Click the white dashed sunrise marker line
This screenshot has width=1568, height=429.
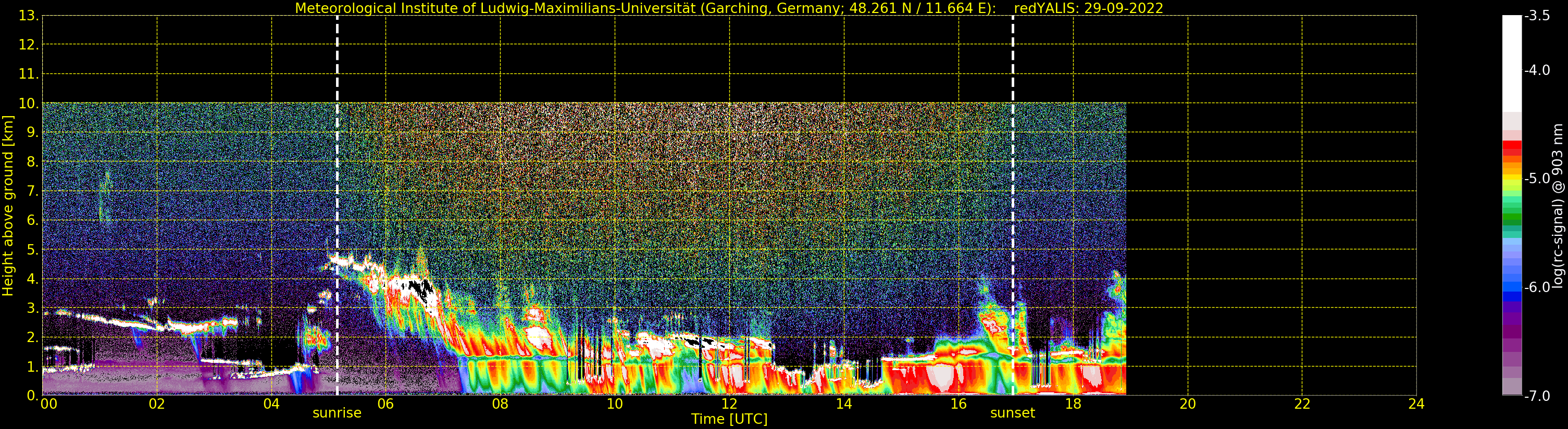click(337, 206)
